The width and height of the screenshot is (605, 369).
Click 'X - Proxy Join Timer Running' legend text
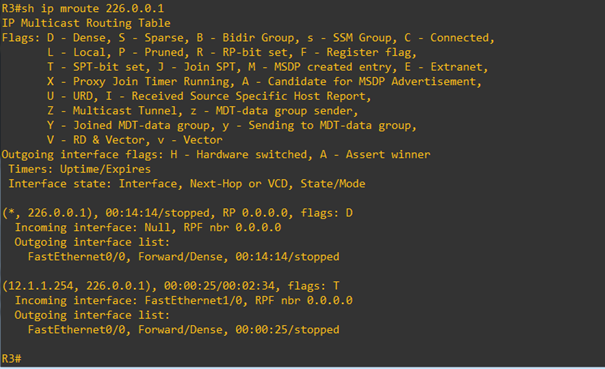138,82
